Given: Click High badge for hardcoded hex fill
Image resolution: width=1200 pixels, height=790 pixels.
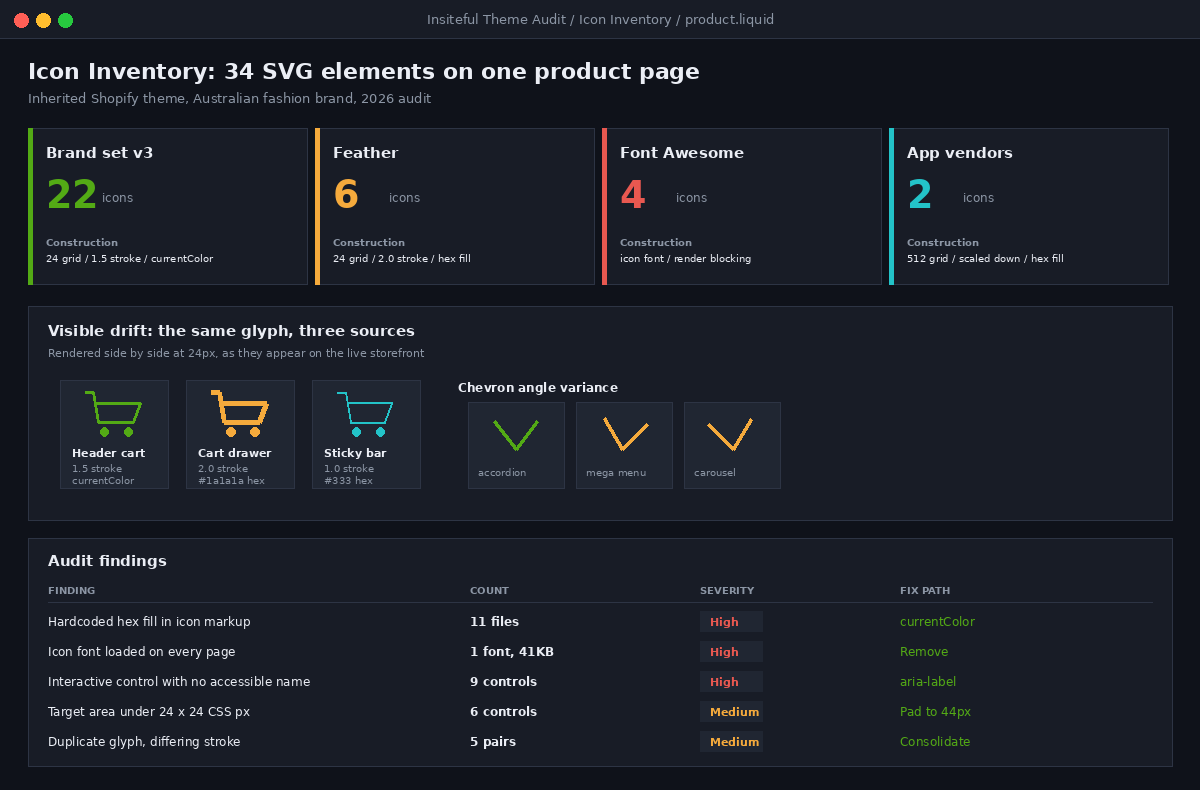Looking at the screenshot, I should click(731, 622).
